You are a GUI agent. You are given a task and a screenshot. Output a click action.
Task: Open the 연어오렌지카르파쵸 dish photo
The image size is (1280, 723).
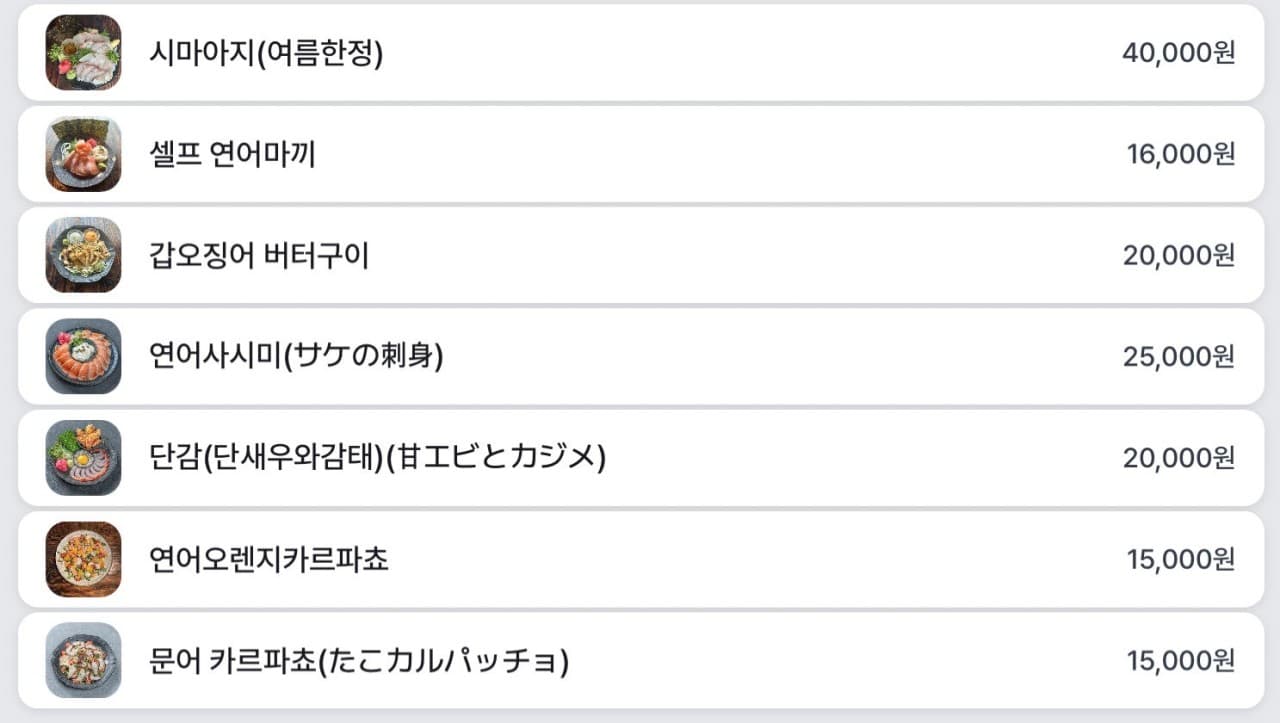(83, 559)
